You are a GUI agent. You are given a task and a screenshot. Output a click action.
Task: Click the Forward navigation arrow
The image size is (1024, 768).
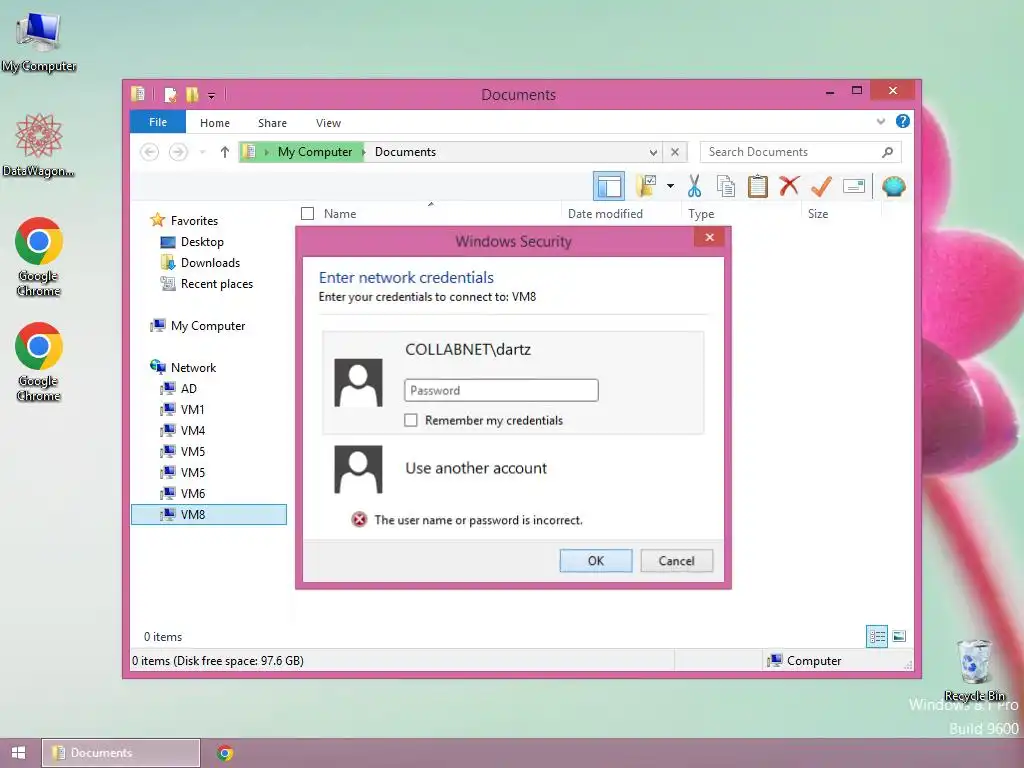tap(178, 152)
